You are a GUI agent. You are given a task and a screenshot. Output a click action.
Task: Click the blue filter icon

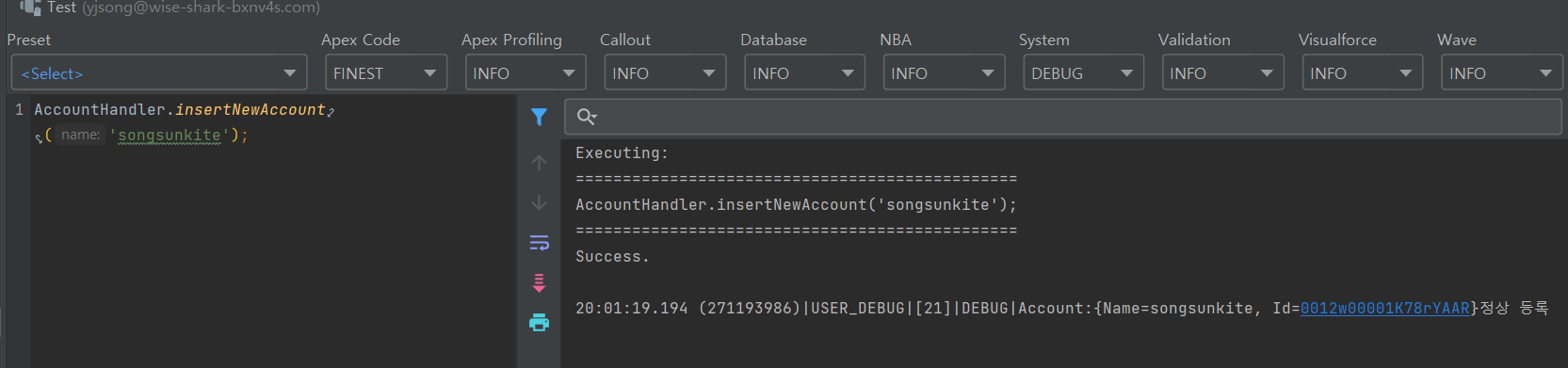[x=539, y=117]
